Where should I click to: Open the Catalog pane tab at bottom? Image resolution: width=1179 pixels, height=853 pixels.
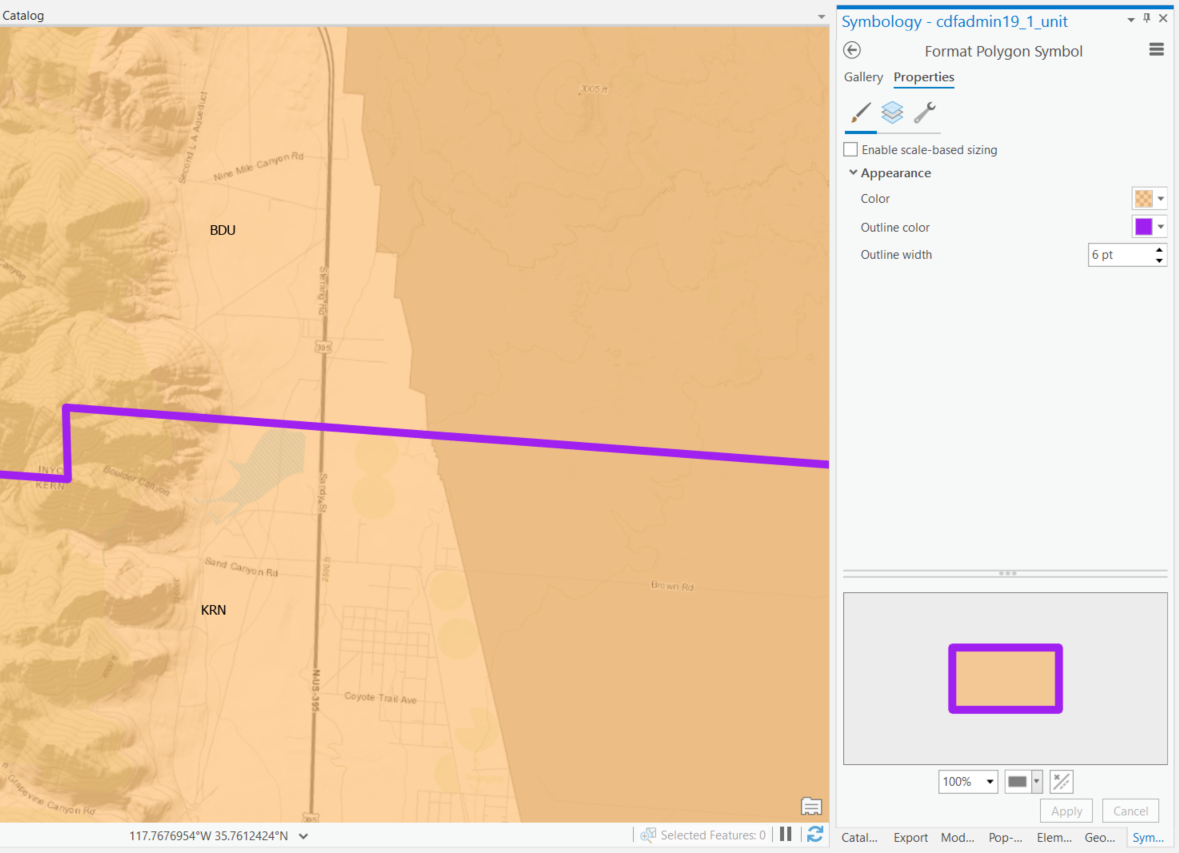pyautogui.click(x=857, y=838)
